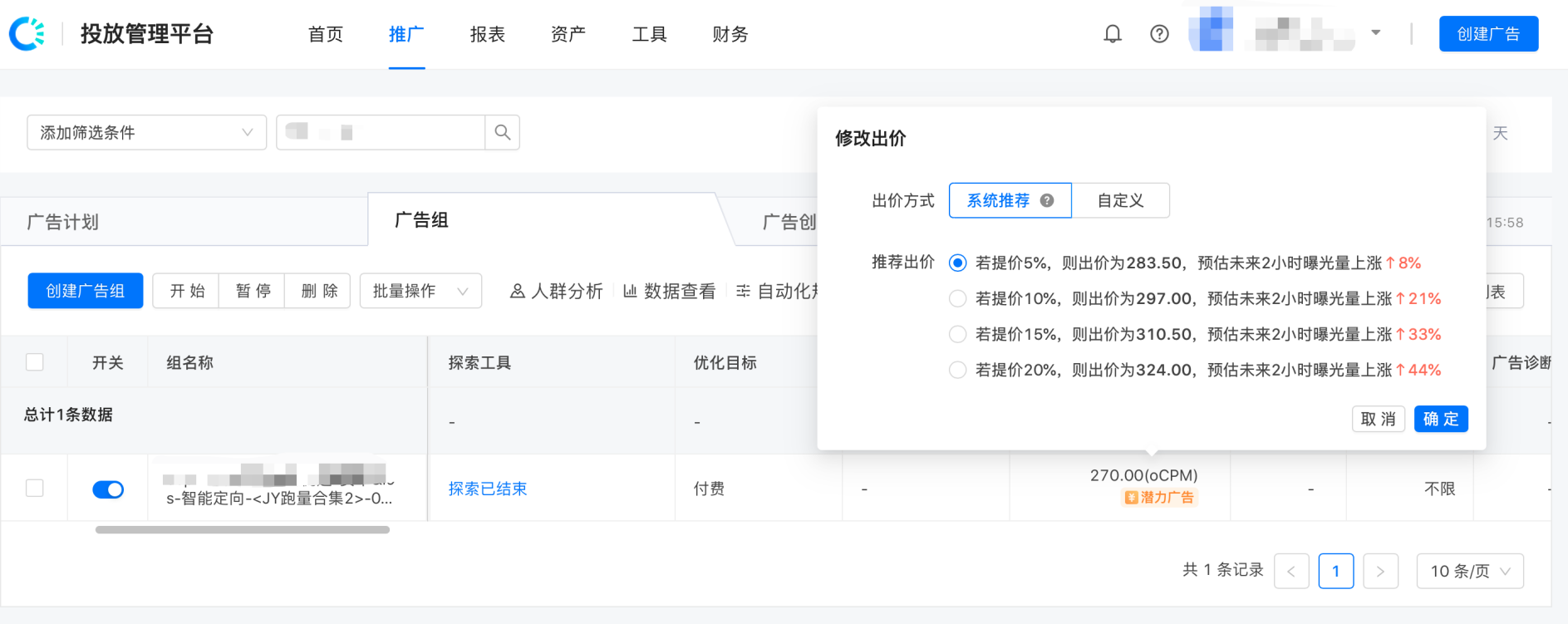Image resolution: width=1568 pixels, height=624 pixels.
Task: Click the 数据查看 chart icon
Action: (x=631, y=291)
